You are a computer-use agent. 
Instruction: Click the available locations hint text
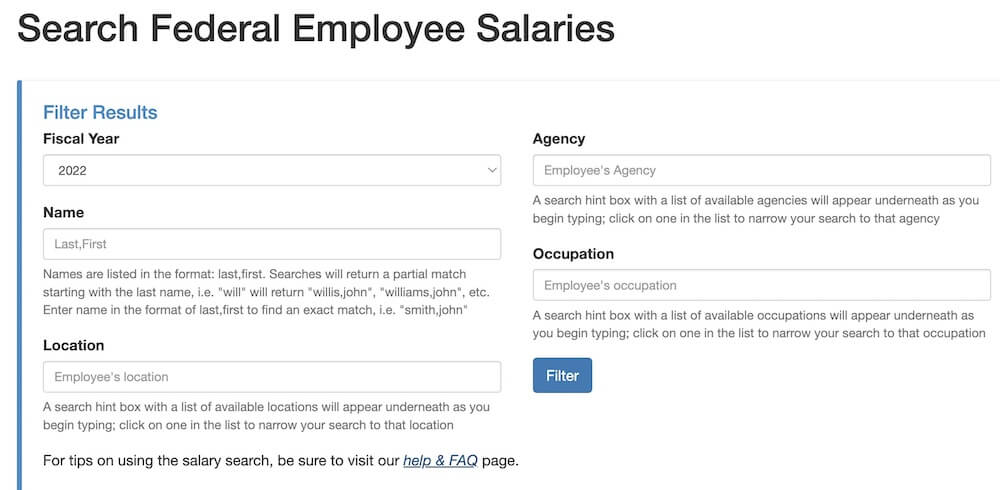click(x=266, y=416)
